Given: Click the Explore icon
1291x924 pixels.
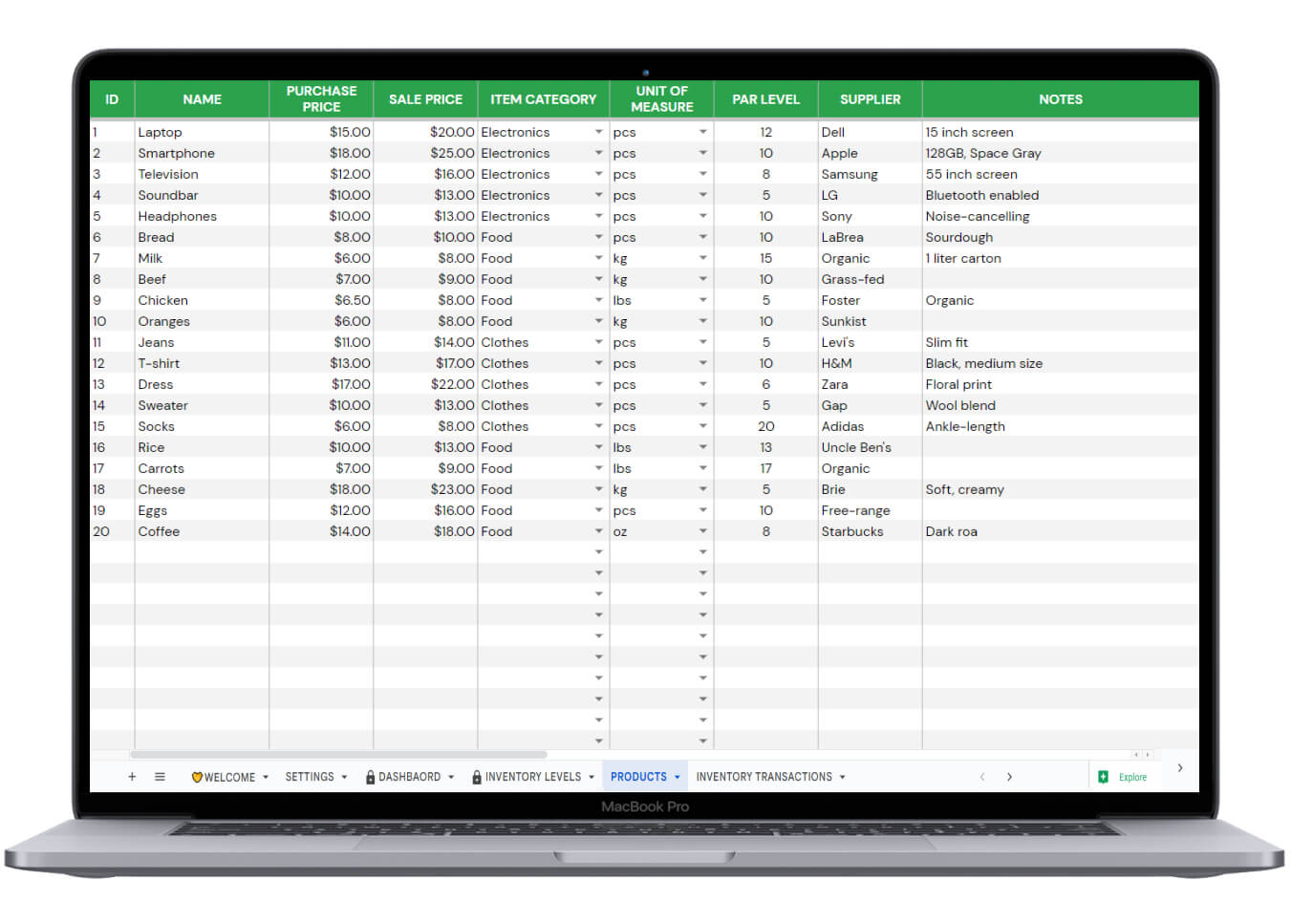Looking at the screenshot, I should tap(1104, 777).
